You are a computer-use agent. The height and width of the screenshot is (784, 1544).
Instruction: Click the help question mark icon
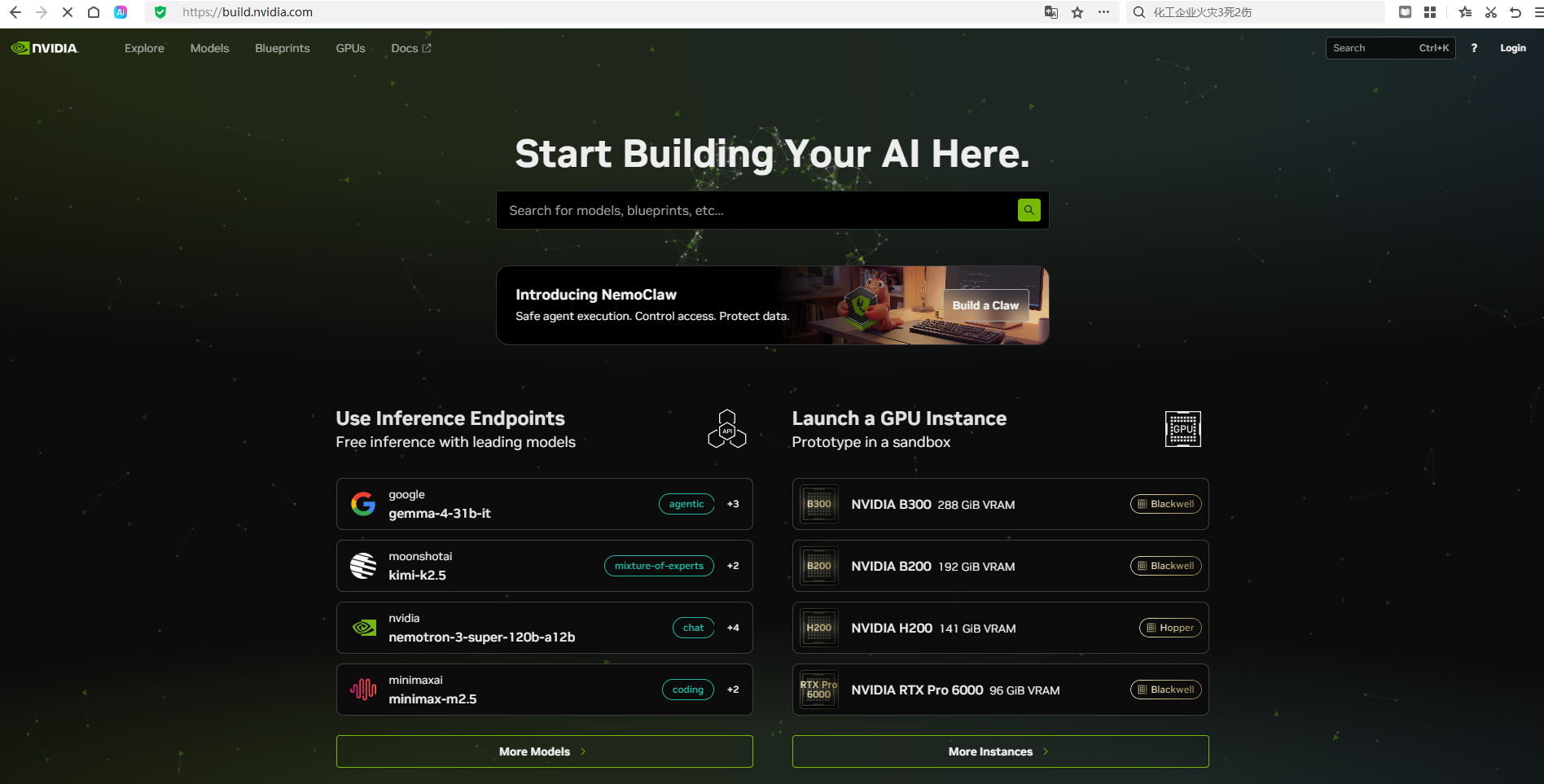[x=1474, y=48]
